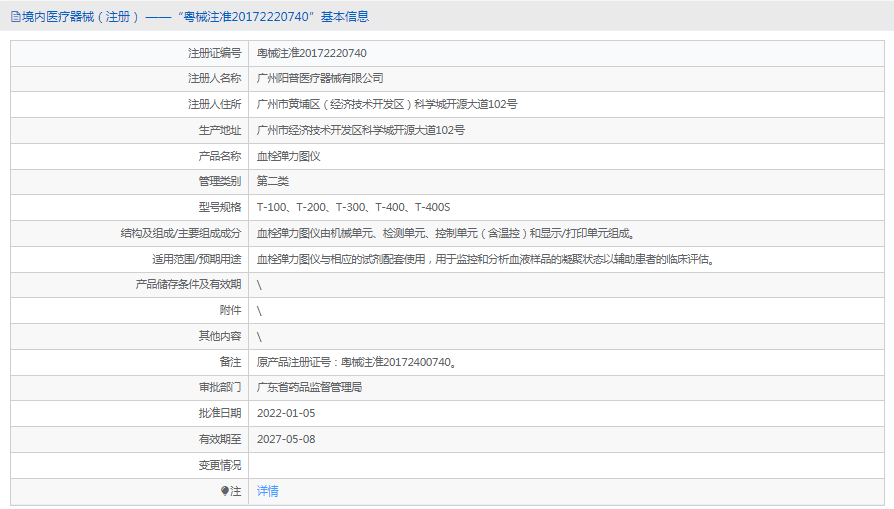Image resolution: width=894 pixels, height=509 pixels.
Task: Select the intended use description text
Action: (485, 259)
